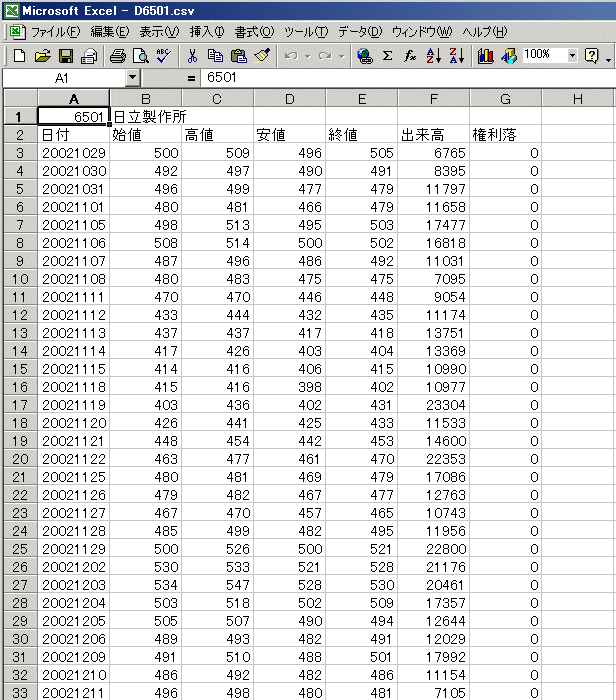Open the 編集(E) menu
The height and width of the screenshot is (700, 616).
[110, 32]
